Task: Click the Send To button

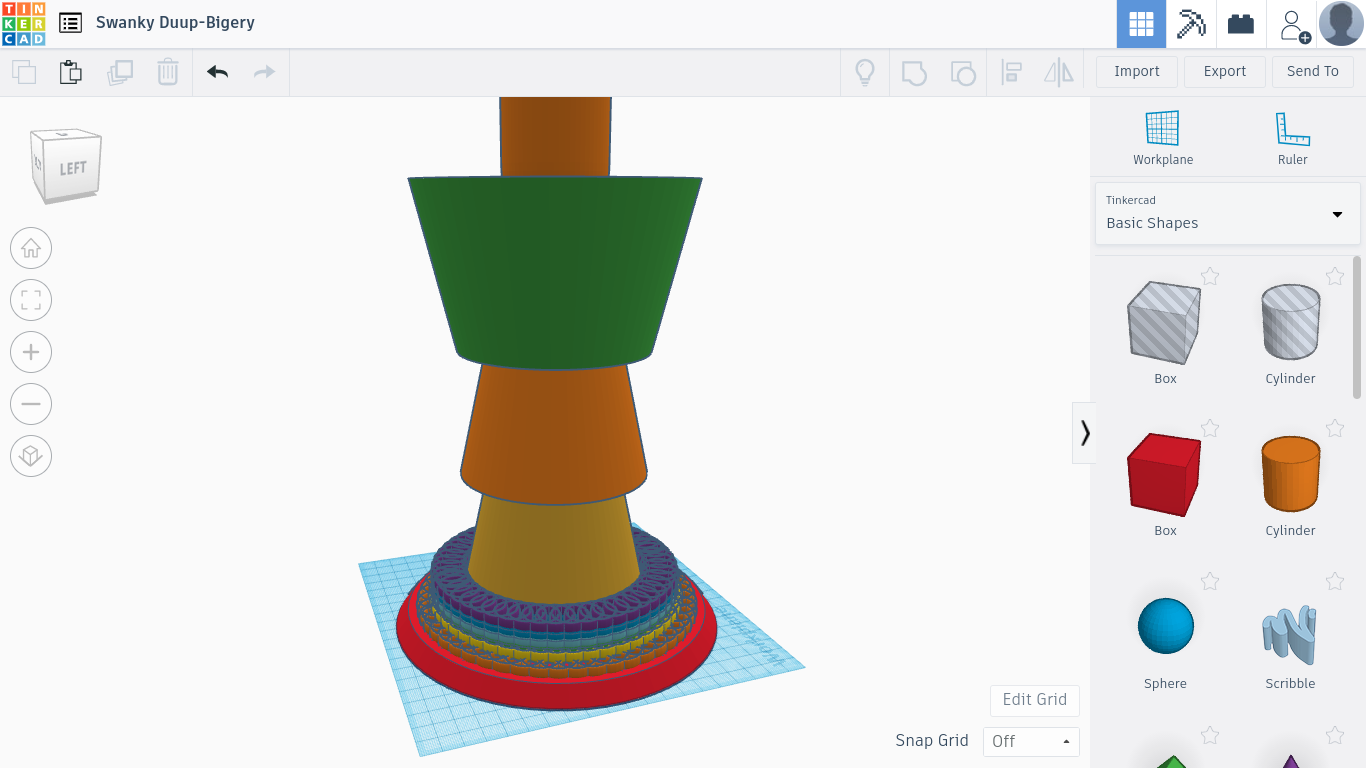Action: coord(1313,71)
